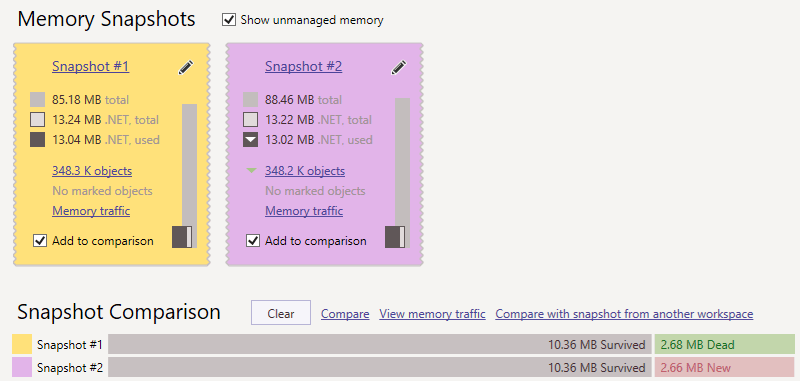The image size is (800, 381).
Task: Click the memory bar chart in Snapshot #2
Action: coord(397,173)
